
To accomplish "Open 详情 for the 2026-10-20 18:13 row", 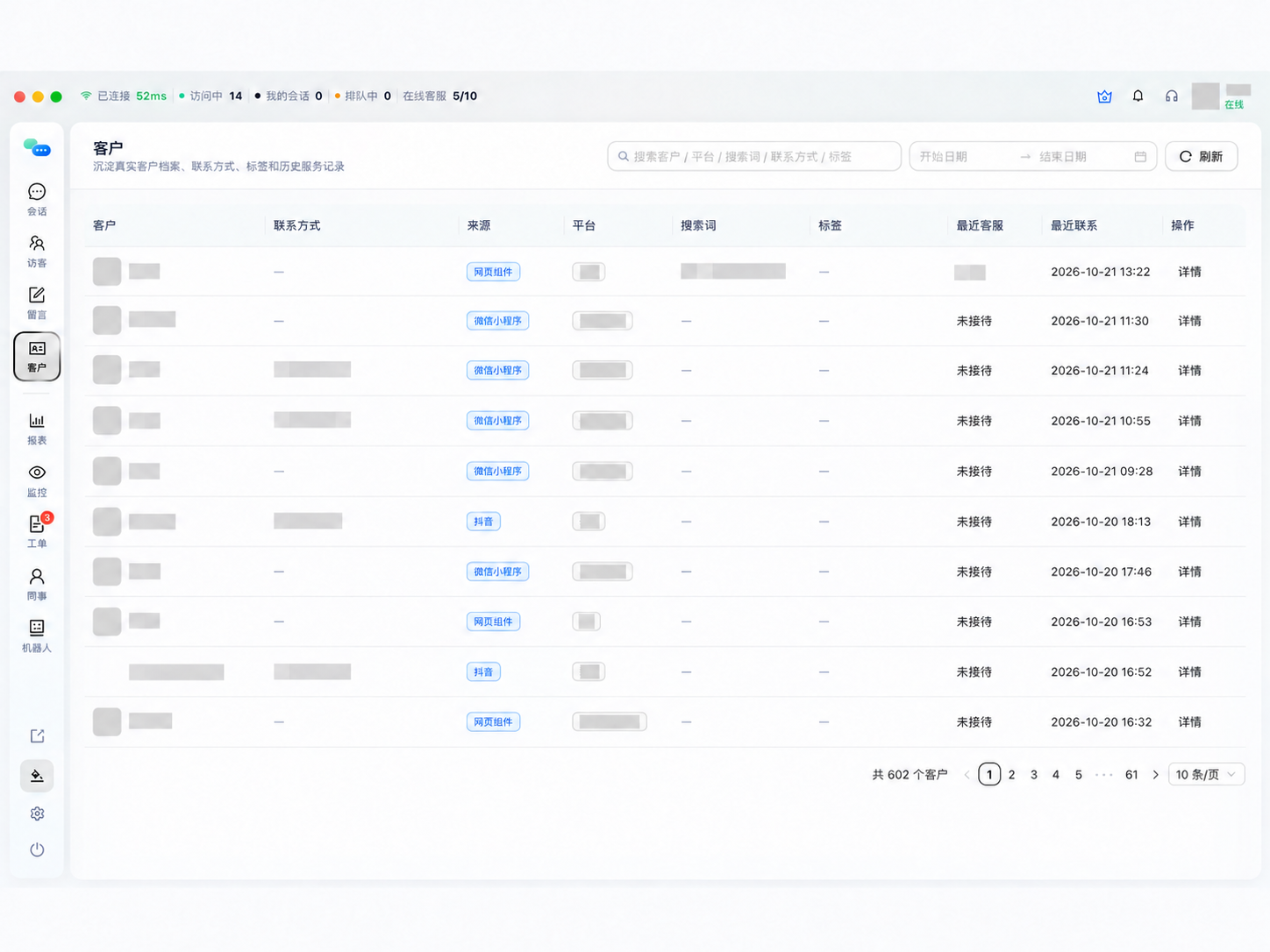I will [x=1189, y=522].
